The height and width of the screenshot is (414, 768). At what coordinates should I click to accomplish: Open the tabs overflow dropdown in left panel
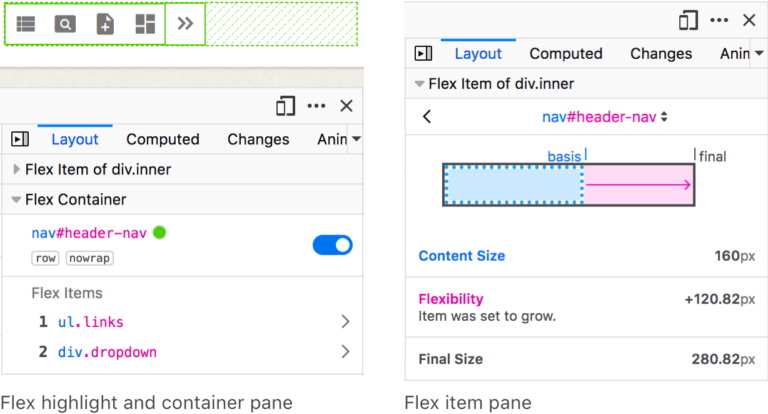[356, 140]
